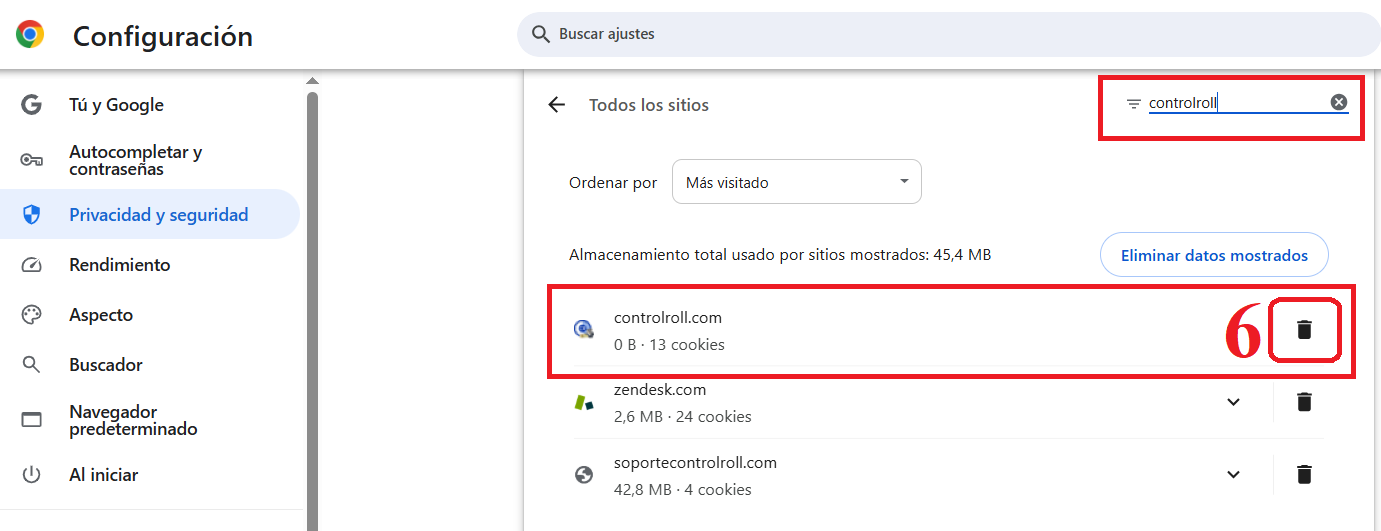
Task: Click the magnifier icon in Buscar ajustes
Action: click(541, 34)
